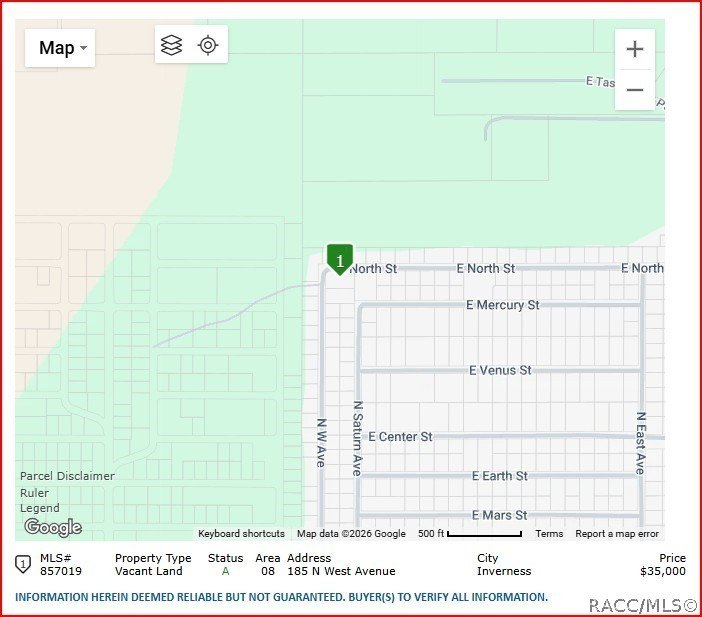This screenshot has height=617, width=702.
Task: Select green map marker number 1
Action: [x=340, y=259]
